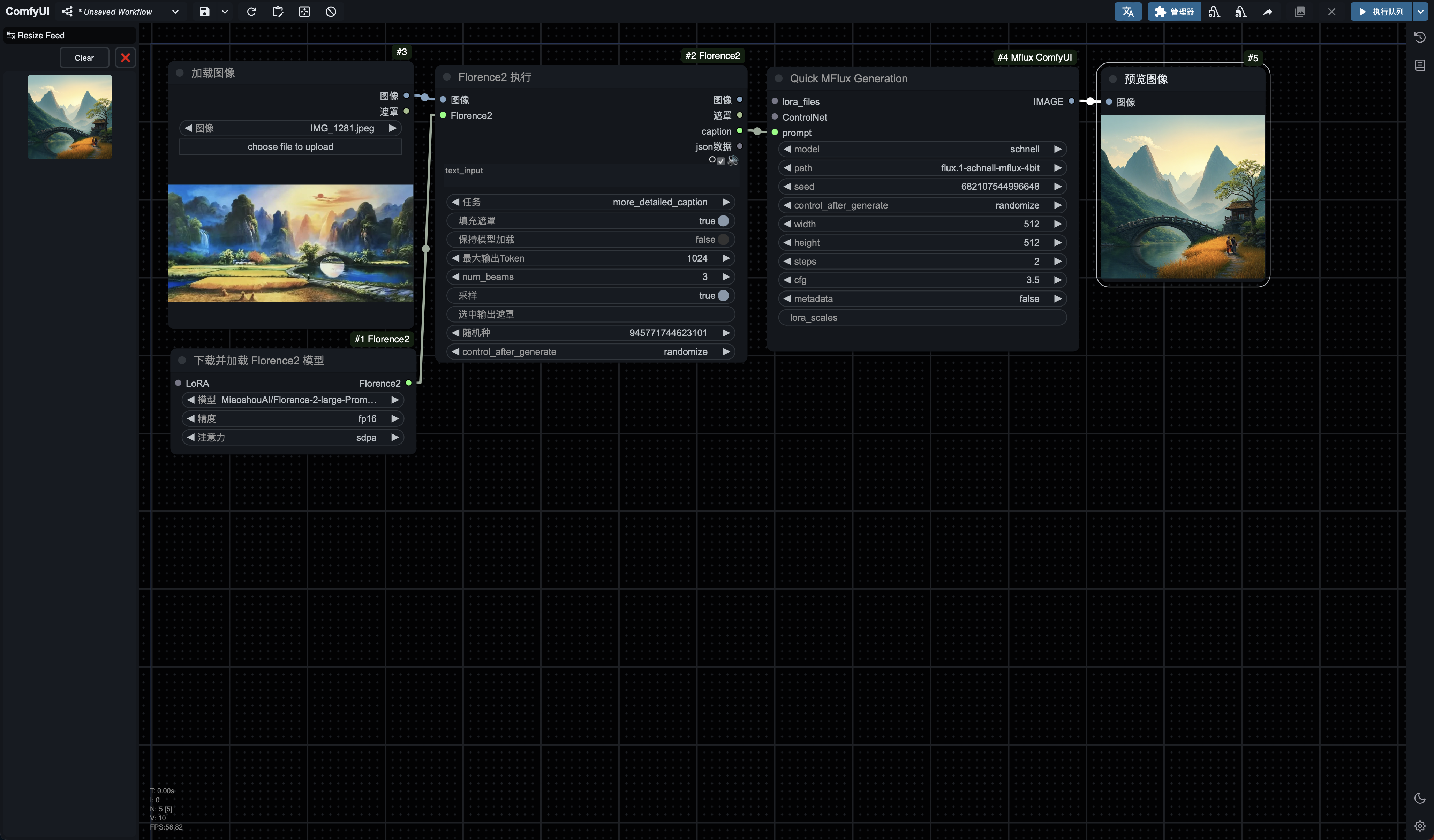Open the Unsaved Workflow dropdown chevron
This screenshot has height=840, width=1434.
(x=175, y=12)
